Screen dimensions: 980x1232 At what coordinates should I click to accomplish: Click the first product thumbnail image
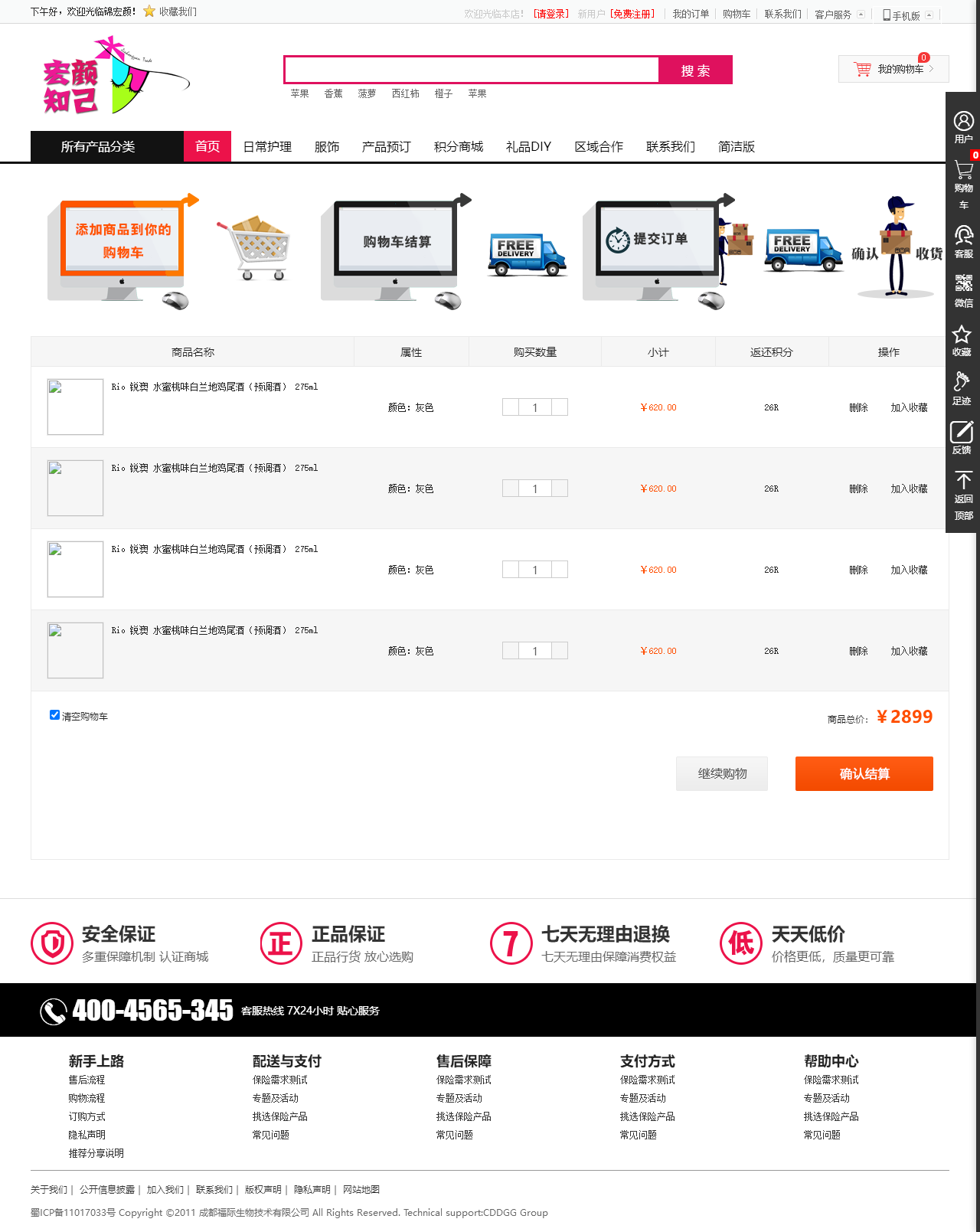coord(75,407)
